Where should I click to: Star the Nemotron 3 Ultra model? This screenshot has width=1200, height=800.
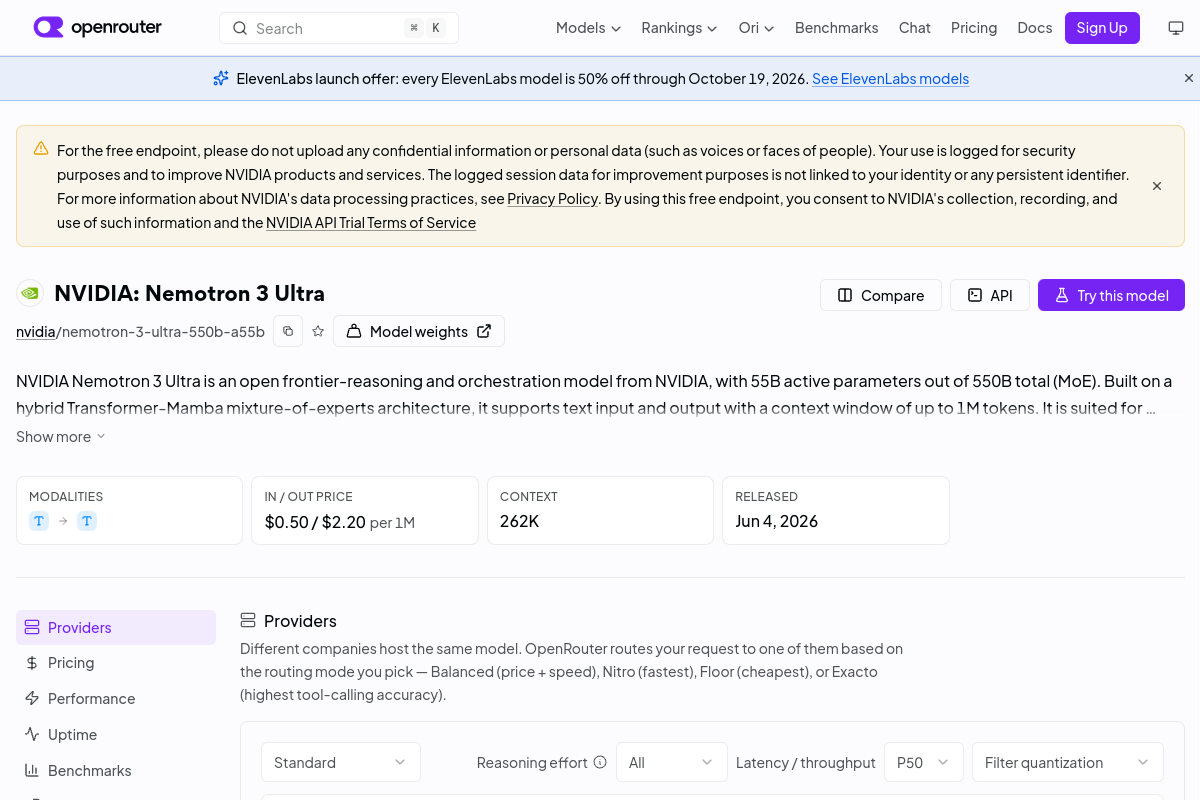click(318, 331)
